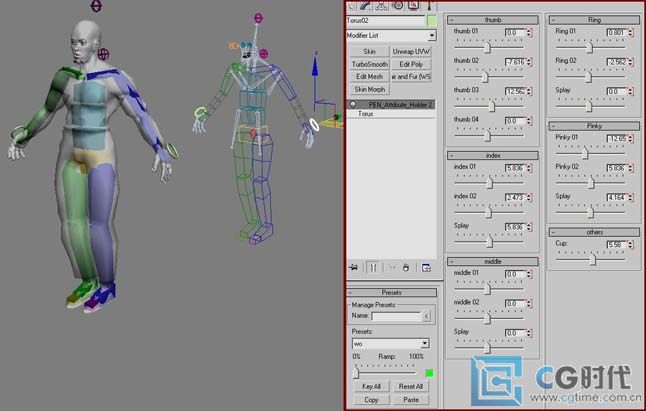Click the thumb 01 value field
Viewport: 646px width, 411px height.
click(x=515, y=33)
